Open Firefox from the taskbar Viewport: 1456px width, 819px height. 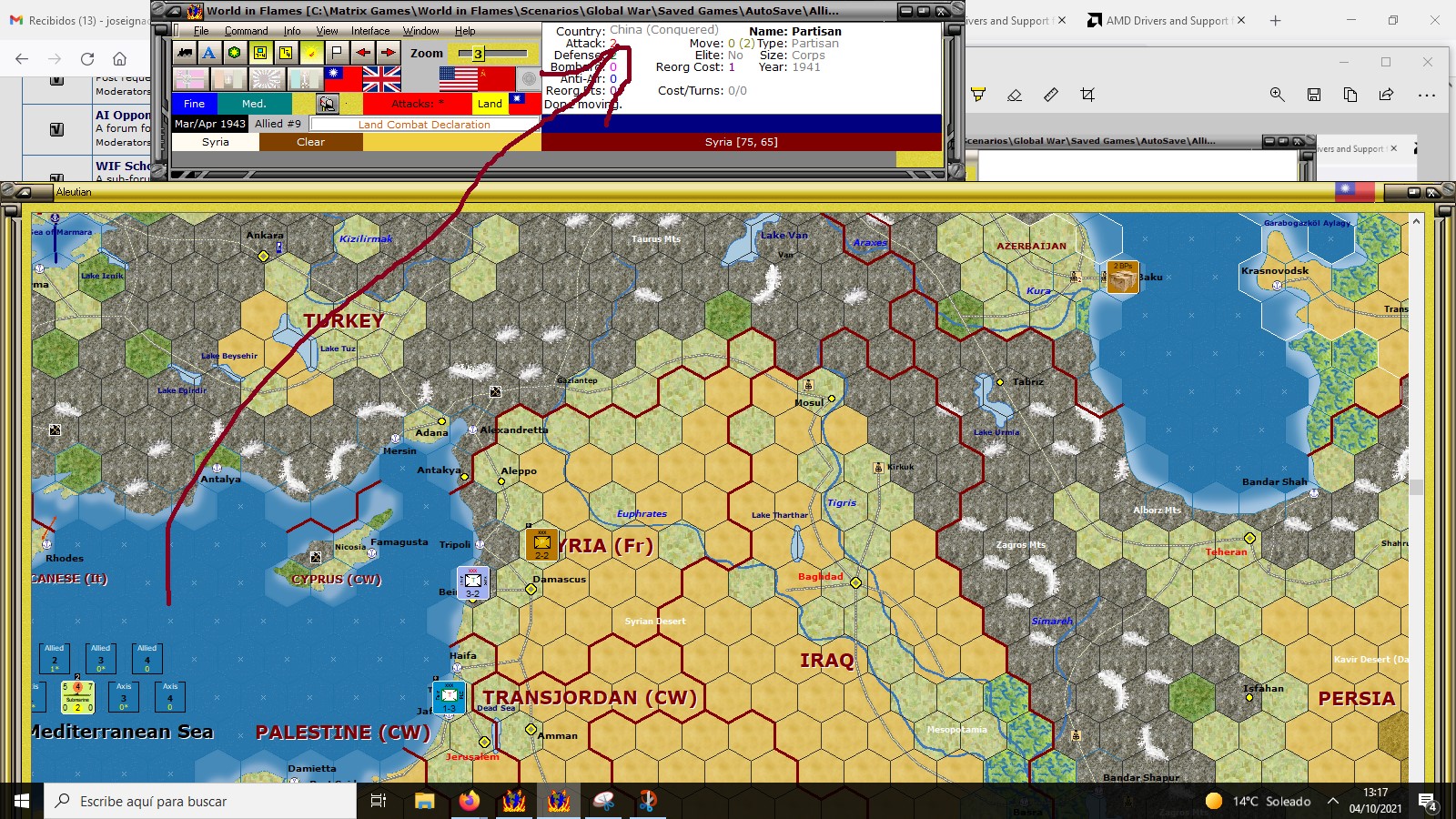469,801
